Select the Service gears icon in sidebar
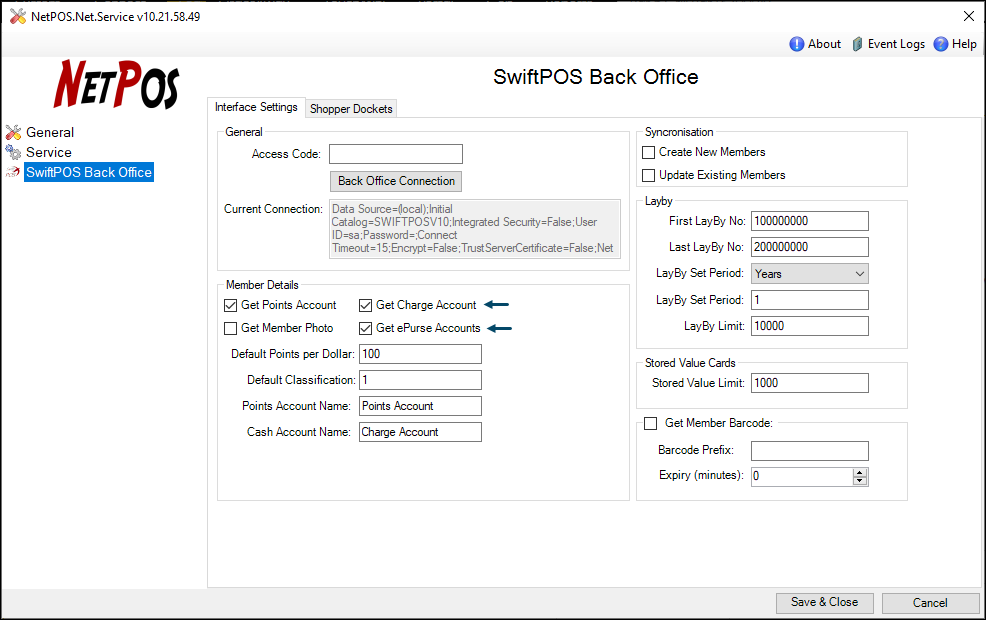Screen dimensions: 986x620 [13, 152]
